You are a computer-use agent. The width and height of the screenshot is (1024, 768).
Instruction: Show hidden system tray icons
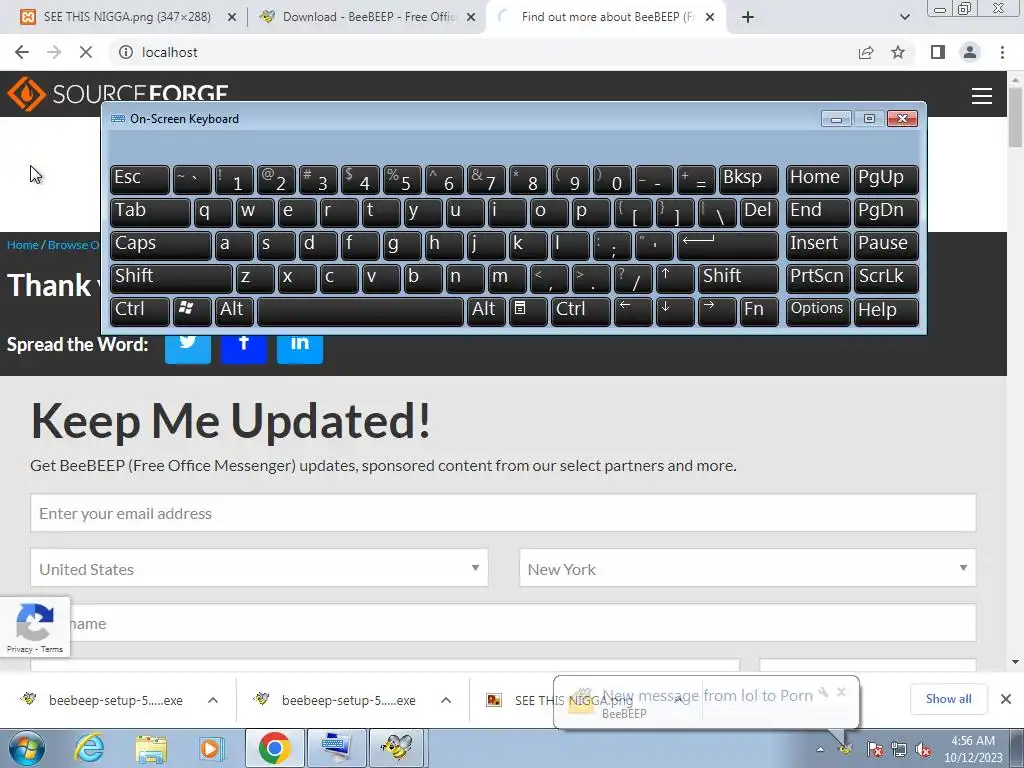click(x=820, y=749)
